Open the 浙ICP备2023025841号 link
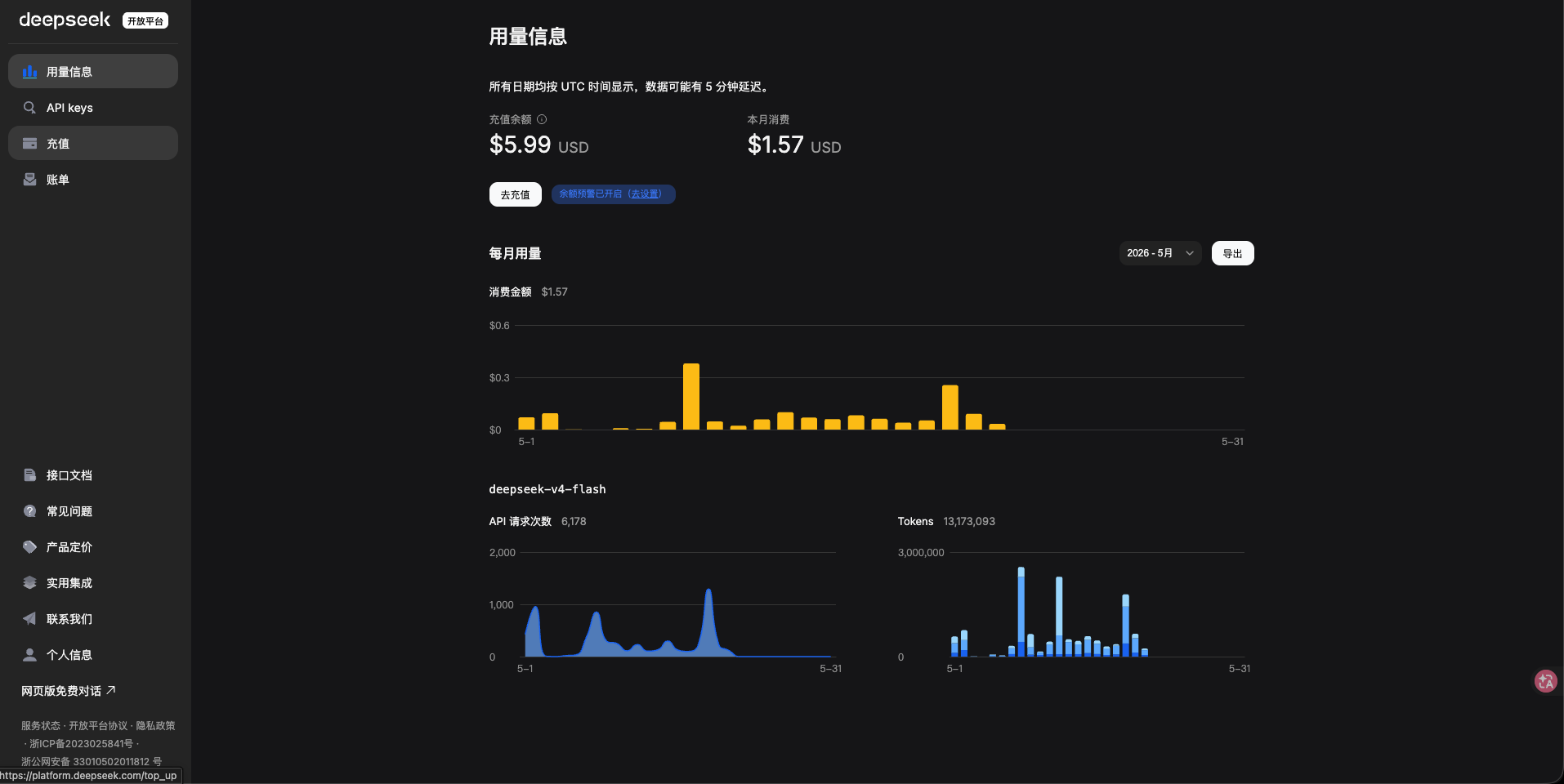Image resolution: width=1564 pixels, height=784 pixels. [x=81, y=743]
